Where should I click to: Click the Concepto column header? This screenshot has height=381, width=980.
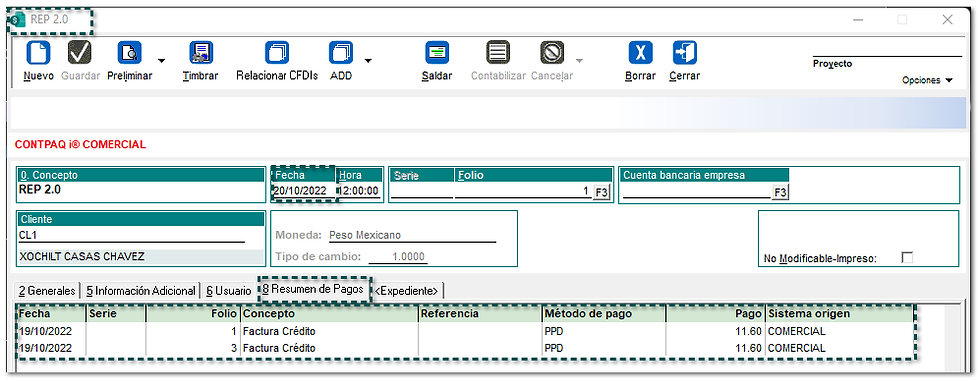coord(329,314)
